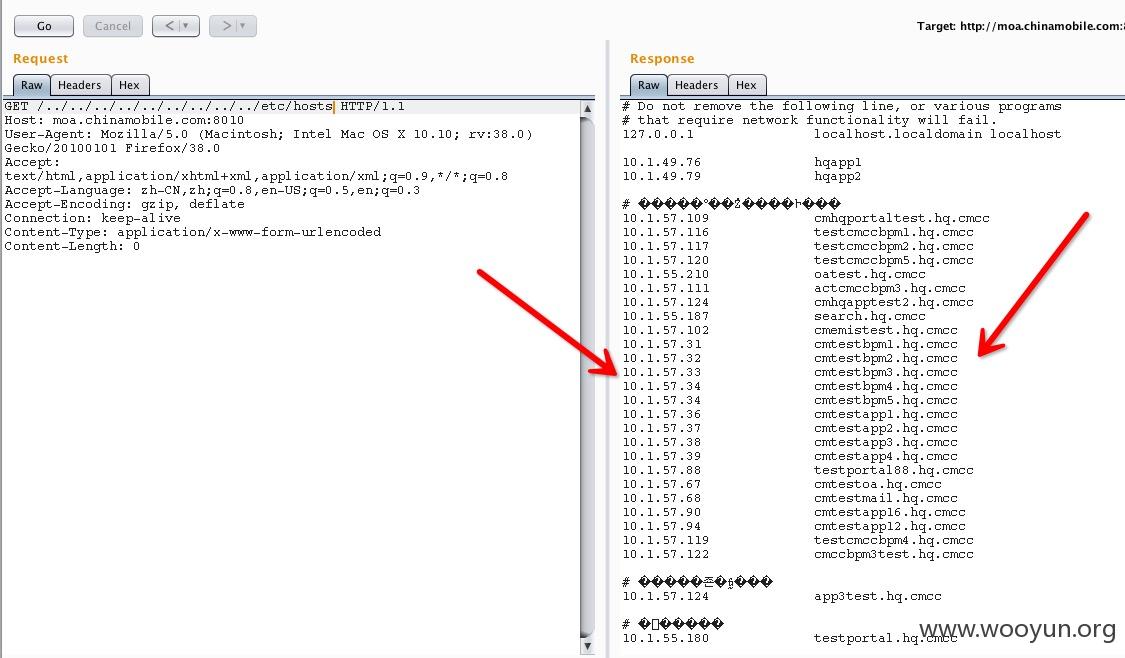The width and height of the screenshot is (1125, 658).
Task: Click oatest.hq.cmcc hostname
Action: pos(870,274)
